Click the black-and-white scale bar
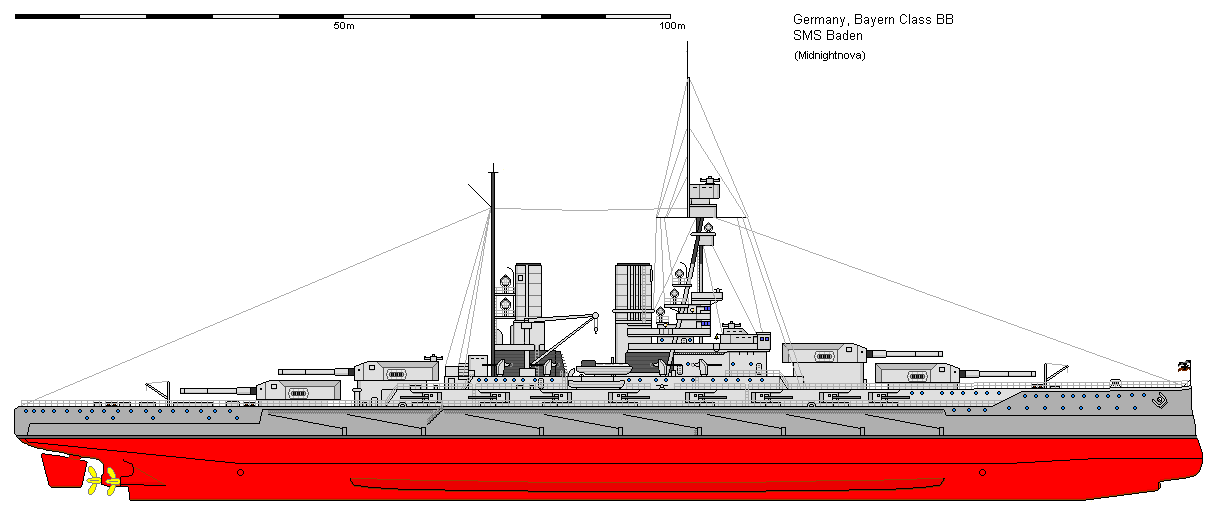This screenshot has width=1232, height=505. [343, 16]
